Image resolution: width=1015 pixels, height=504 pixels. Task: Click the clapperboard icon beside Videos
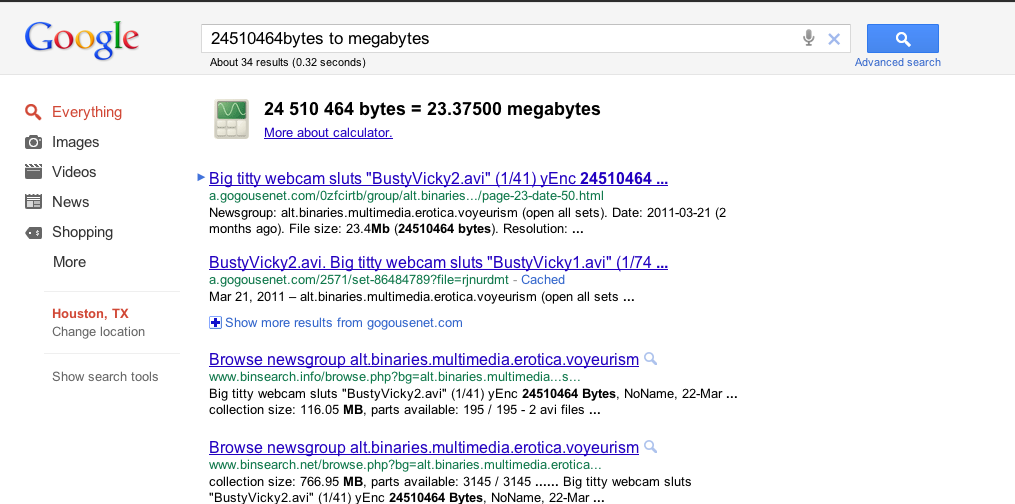(x=33, y=172)
